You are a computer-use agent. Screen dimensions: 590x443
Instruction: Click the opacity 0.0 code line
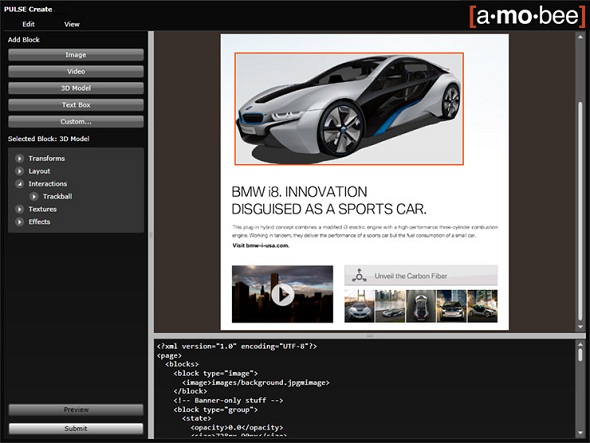tap(237, 428)
